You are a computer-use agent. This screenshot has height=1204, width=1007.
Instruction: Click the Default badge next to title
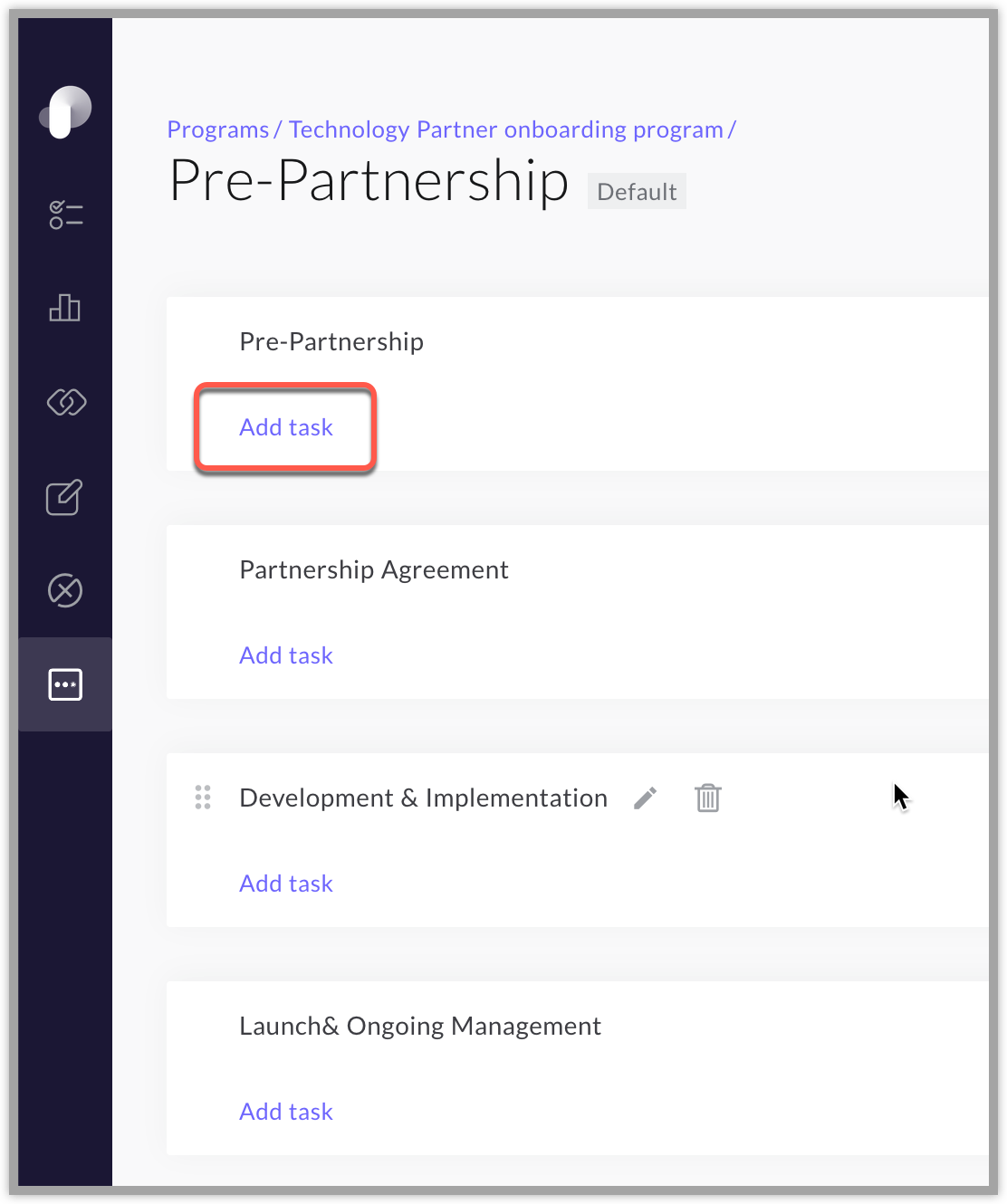coord(637,192)
